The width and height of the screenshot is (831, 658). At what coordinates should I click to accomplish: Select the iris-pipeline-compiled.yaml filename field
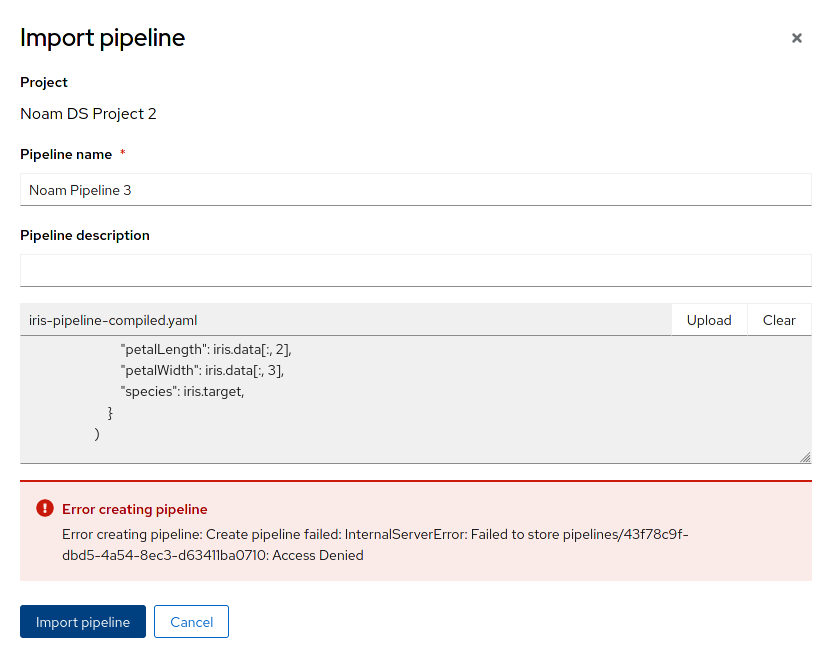tap(345, 320)
